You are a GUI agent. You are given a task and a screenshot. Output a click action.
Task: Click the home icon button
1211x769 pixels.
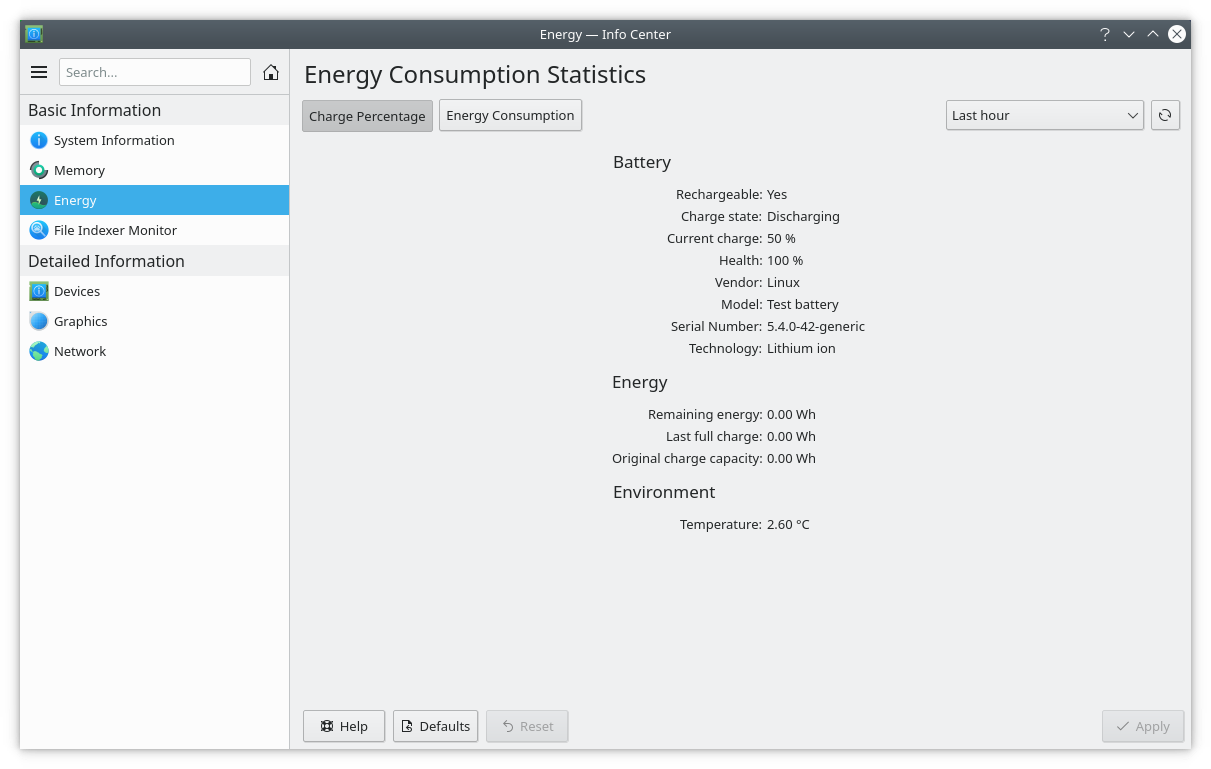(x=271, y=72)
